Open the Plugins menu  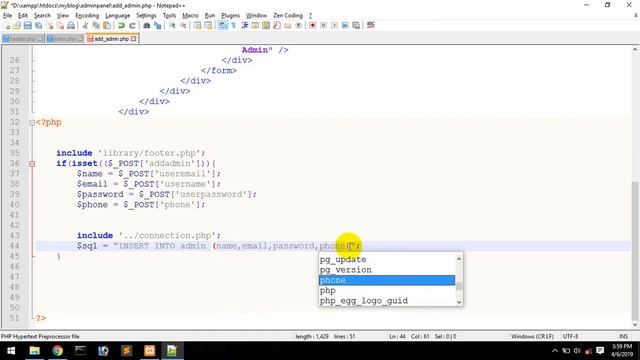[230, 16]
